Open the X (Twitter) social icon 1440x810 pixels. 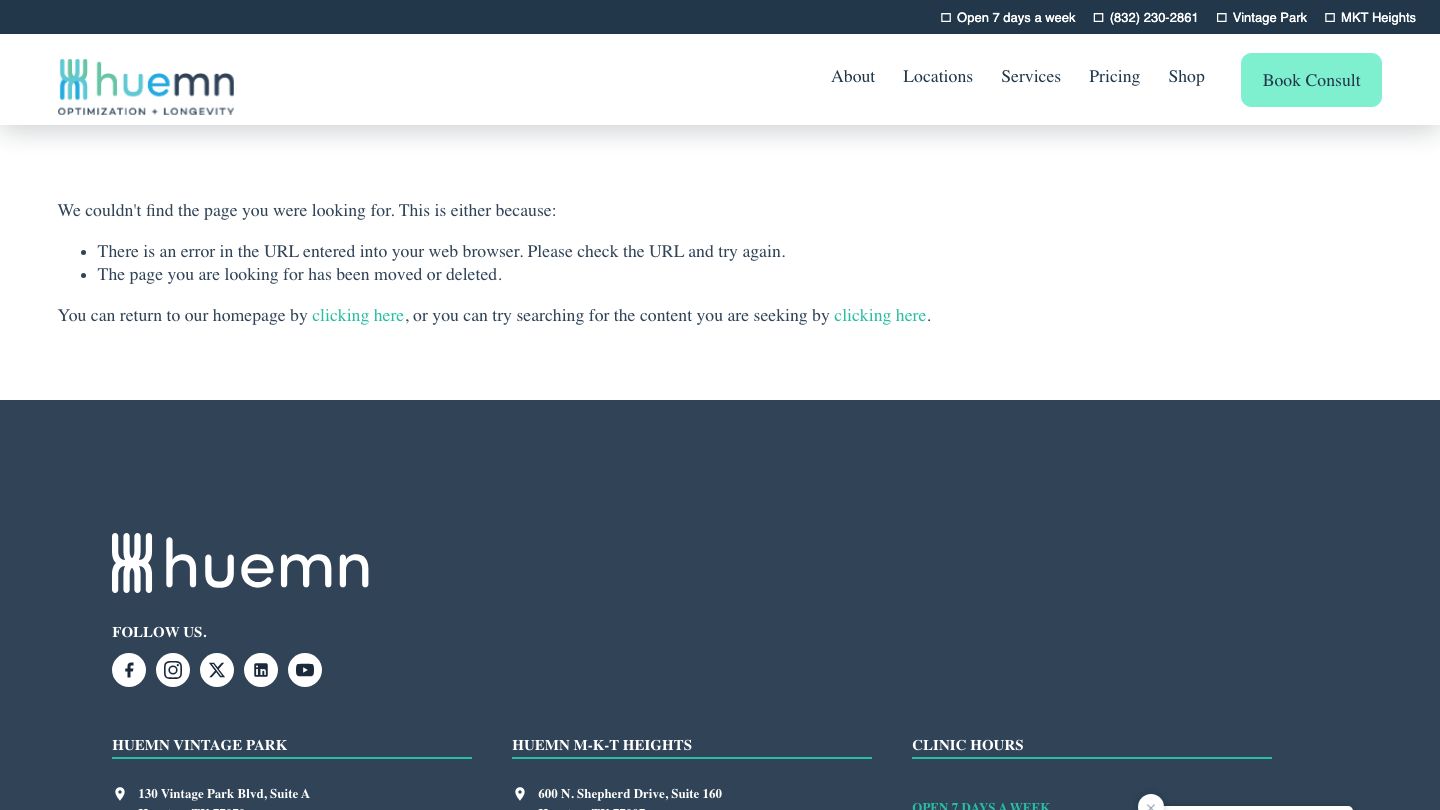(x=217, y=670)
